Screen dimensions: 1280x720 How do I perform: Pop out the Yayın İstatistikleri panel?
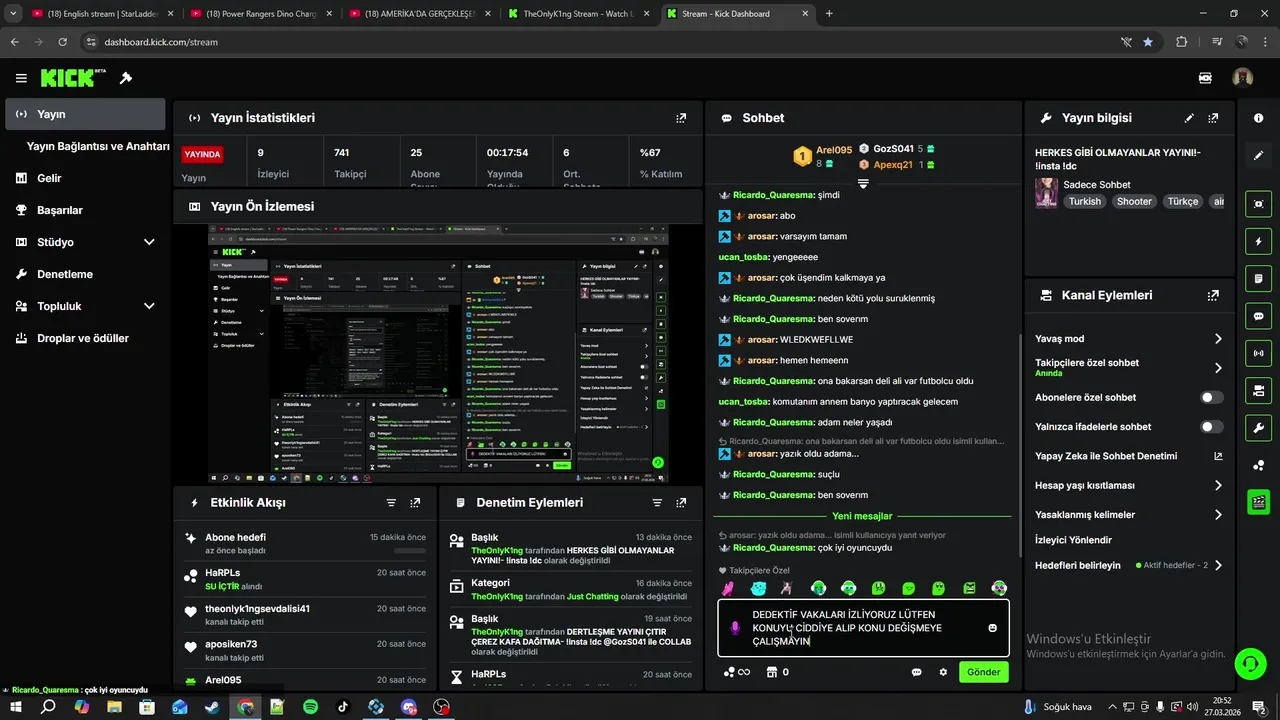click(x=681, y=118)
